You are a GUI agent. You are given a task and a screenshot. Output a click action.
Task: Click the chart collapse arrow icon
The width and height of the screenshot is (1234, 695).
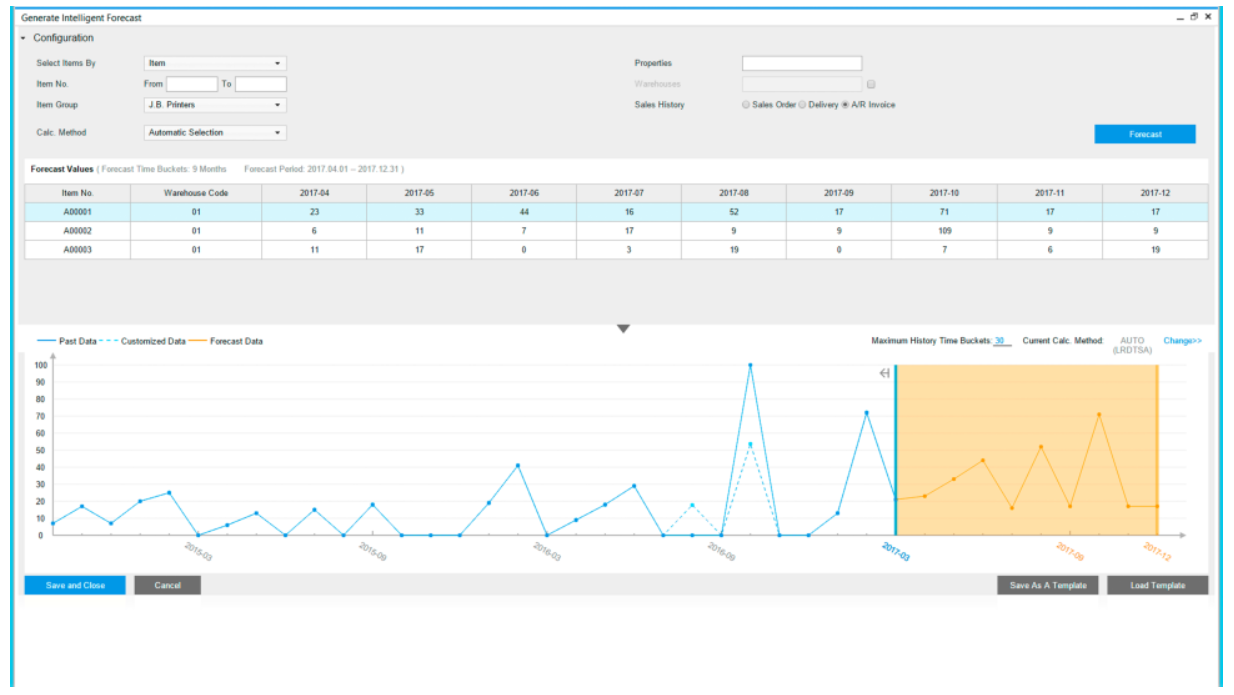click(x=623, y=329)
